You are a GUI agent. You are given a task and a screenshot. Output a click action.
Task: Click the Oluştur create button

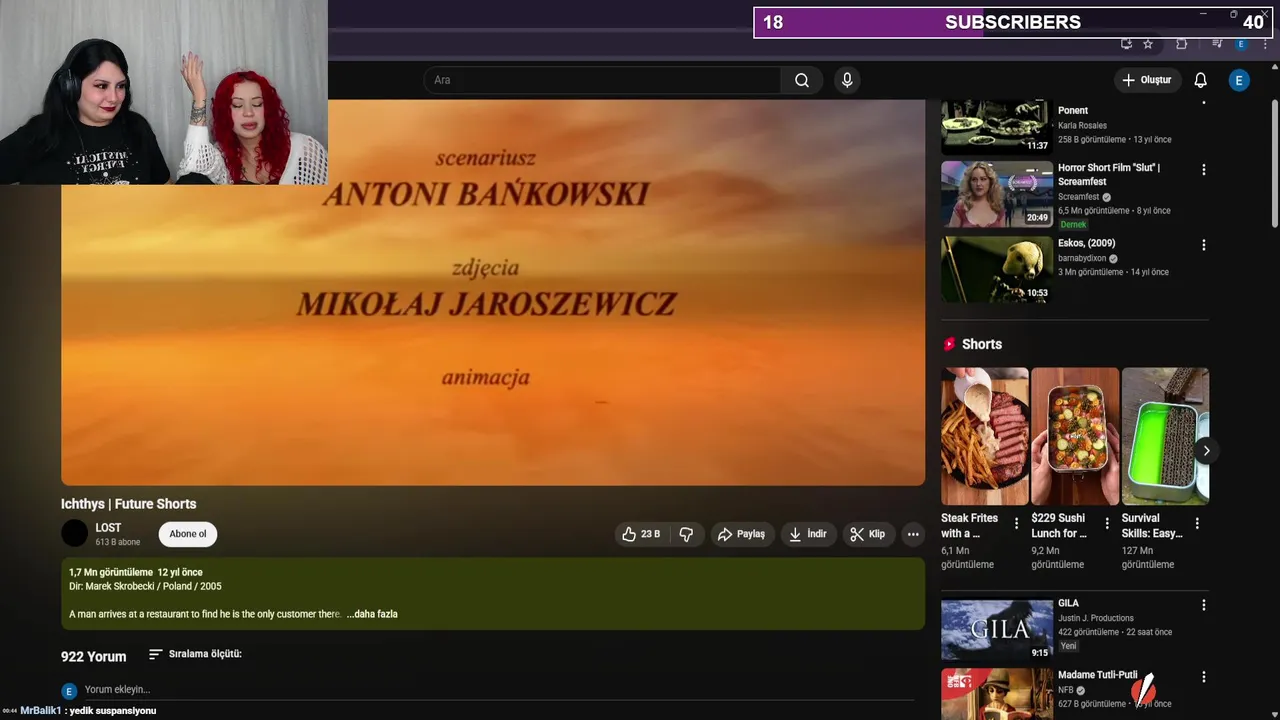[x=1146, y=80]
